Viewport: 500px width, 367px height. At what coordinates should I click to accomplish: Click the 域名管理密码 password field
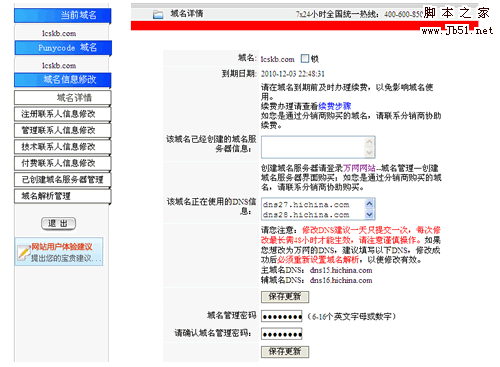282,316
